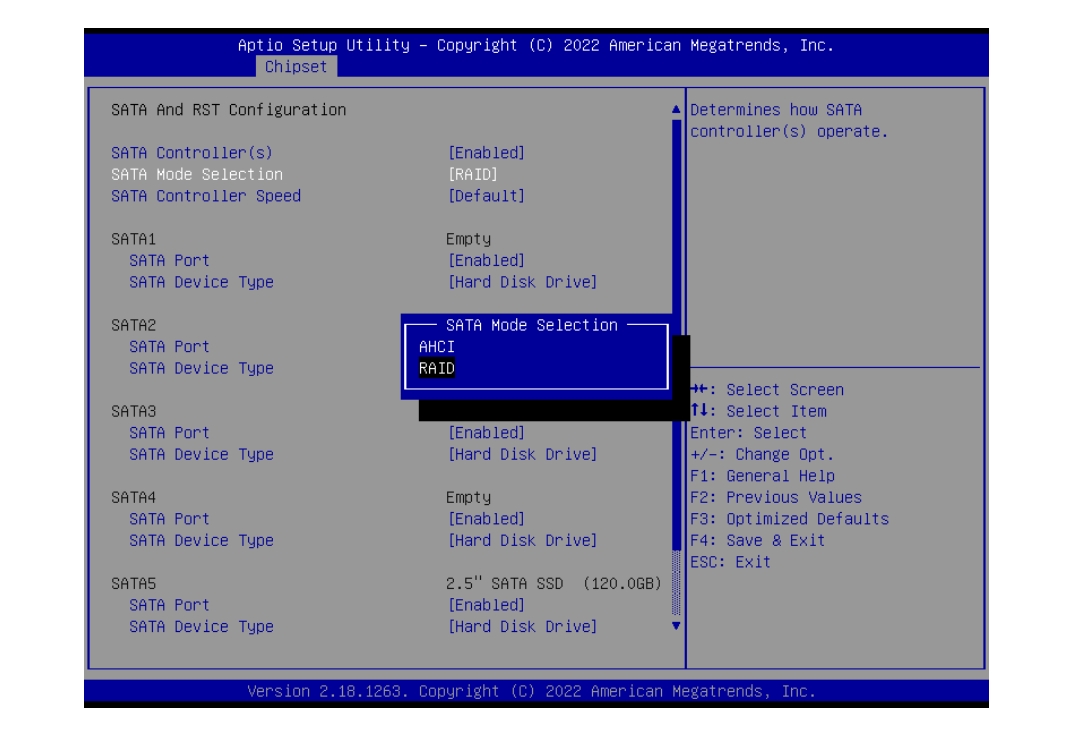The width and height of the screenshot is (1084, 734).
Task: Click the SATA Mode Selection RAID value
Action: 473,174
